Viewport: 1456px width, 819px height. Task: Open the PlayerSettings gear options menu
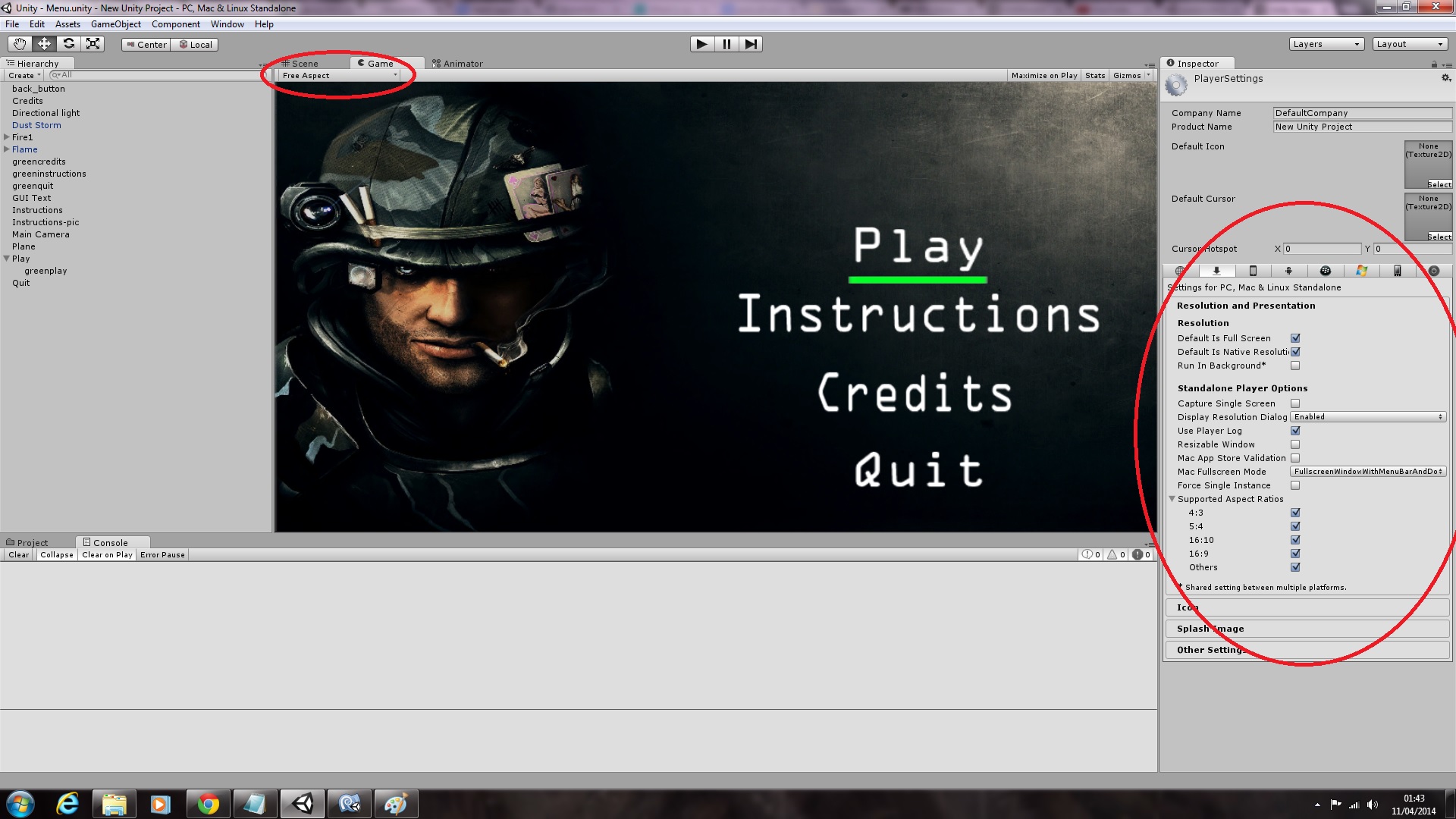(x=1445, y=78)
